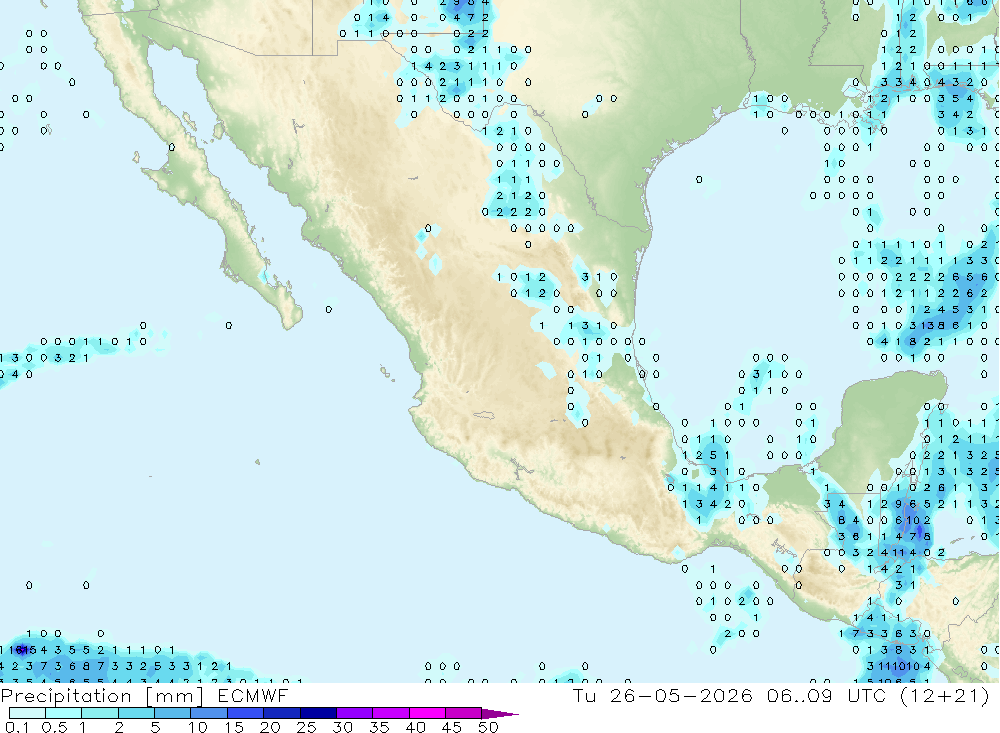Click the '0.1' legend value
This screenshot has width=1000, height=733.
point(17,727)
